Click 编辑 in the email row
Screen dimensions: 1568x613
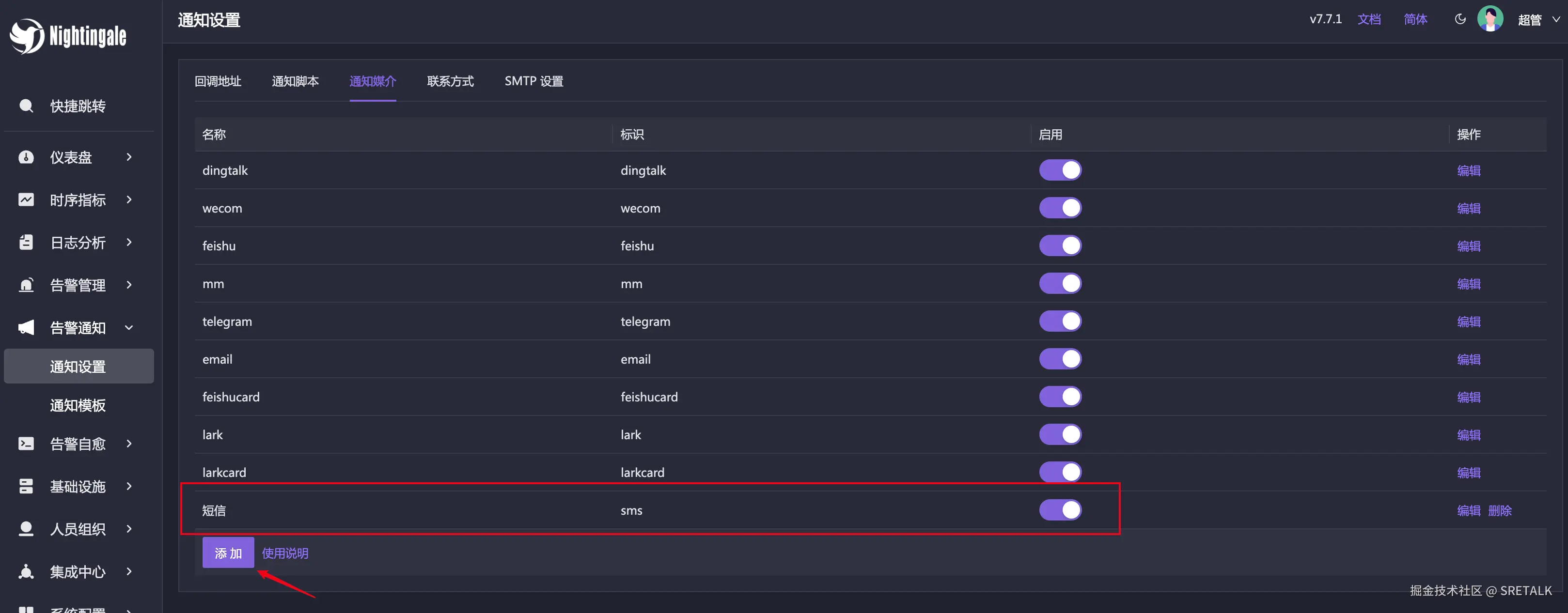[1468, 359]
